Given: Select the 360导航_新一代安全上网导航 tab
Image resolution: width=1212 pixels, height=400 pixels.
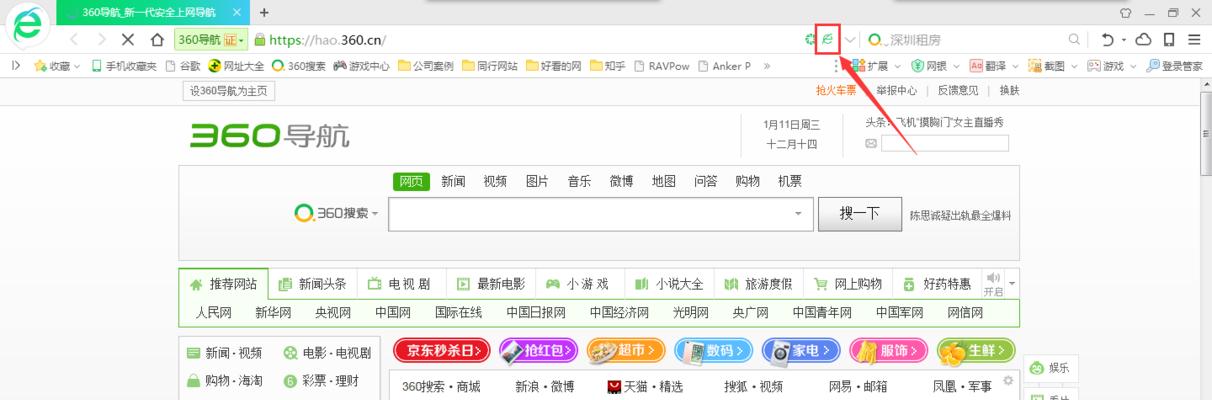Looking at the screenshot, I should (153, 12).
